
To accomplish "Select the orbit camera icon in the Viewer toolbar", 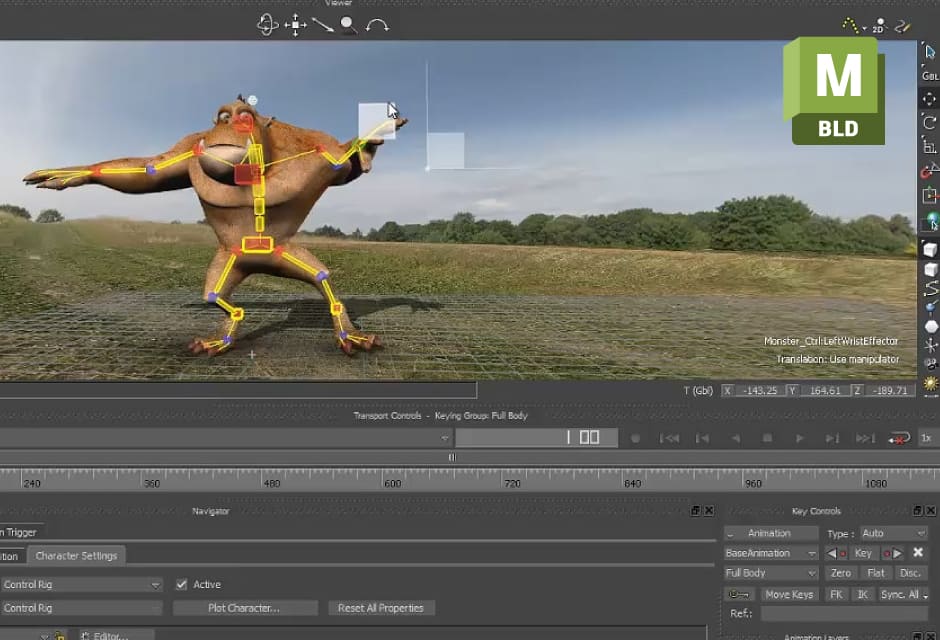I will point(266,24).
